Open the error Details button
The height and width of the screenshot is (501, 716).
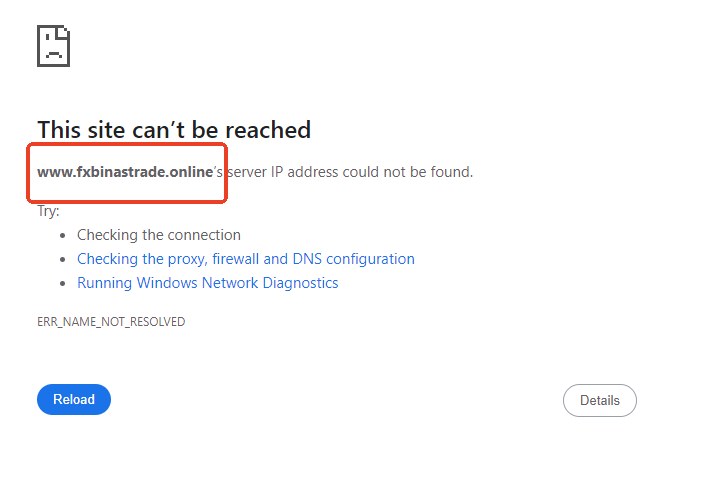[x=600, y=401]
